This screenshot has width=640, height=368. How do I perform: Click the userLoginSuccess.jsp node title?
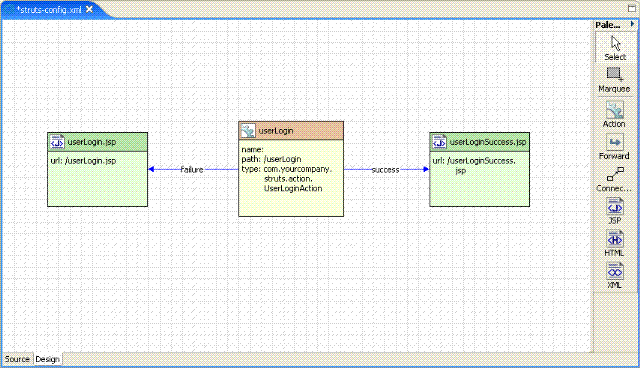click(x=488, y=142)
